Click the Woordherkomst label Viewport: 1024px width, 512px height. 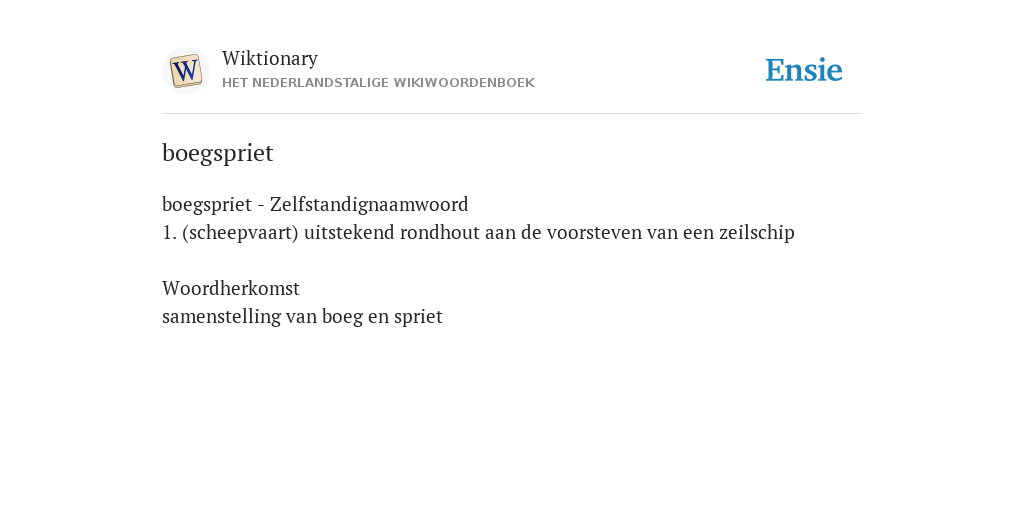pos(231,288)
